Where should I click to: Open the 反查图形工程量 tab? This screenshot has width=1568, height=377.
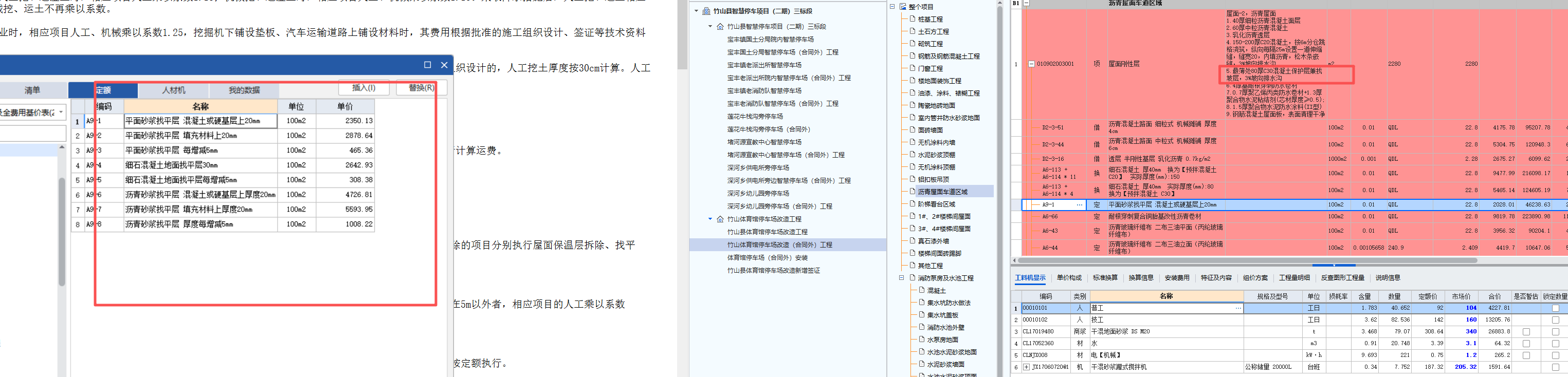(x=1343, y=278)
